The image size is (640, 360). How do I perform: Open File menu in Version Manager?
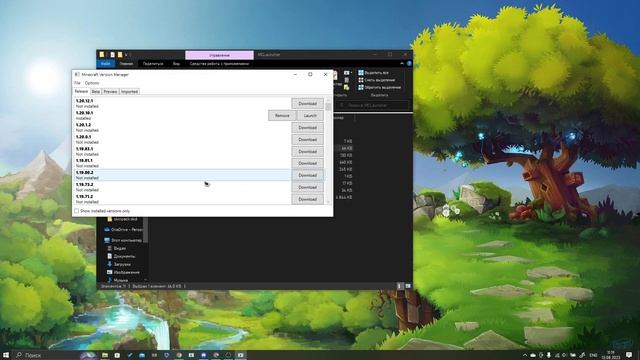pyautogui.click(x=77, y=83)
